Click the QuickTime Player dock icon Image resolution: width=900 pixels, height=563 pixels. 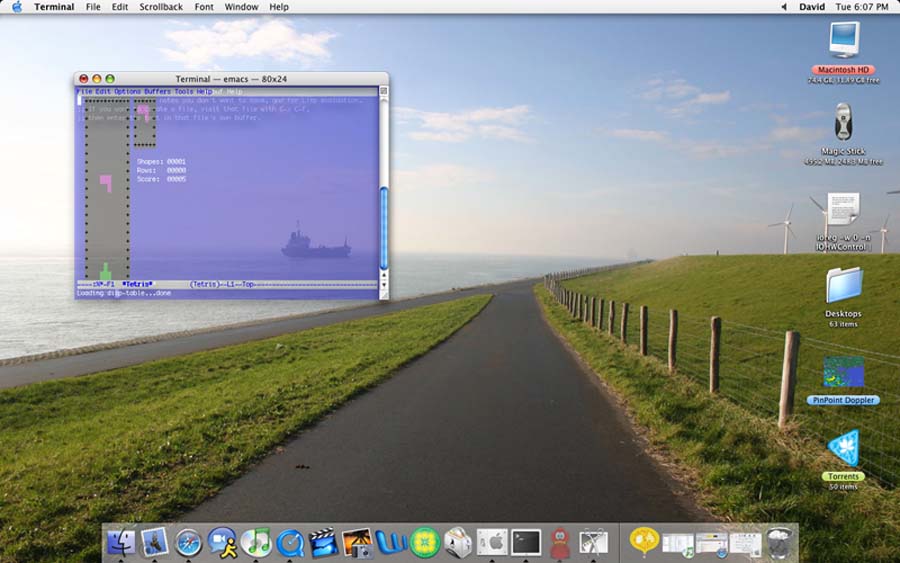pyautogui.click(x=290, y=542)
